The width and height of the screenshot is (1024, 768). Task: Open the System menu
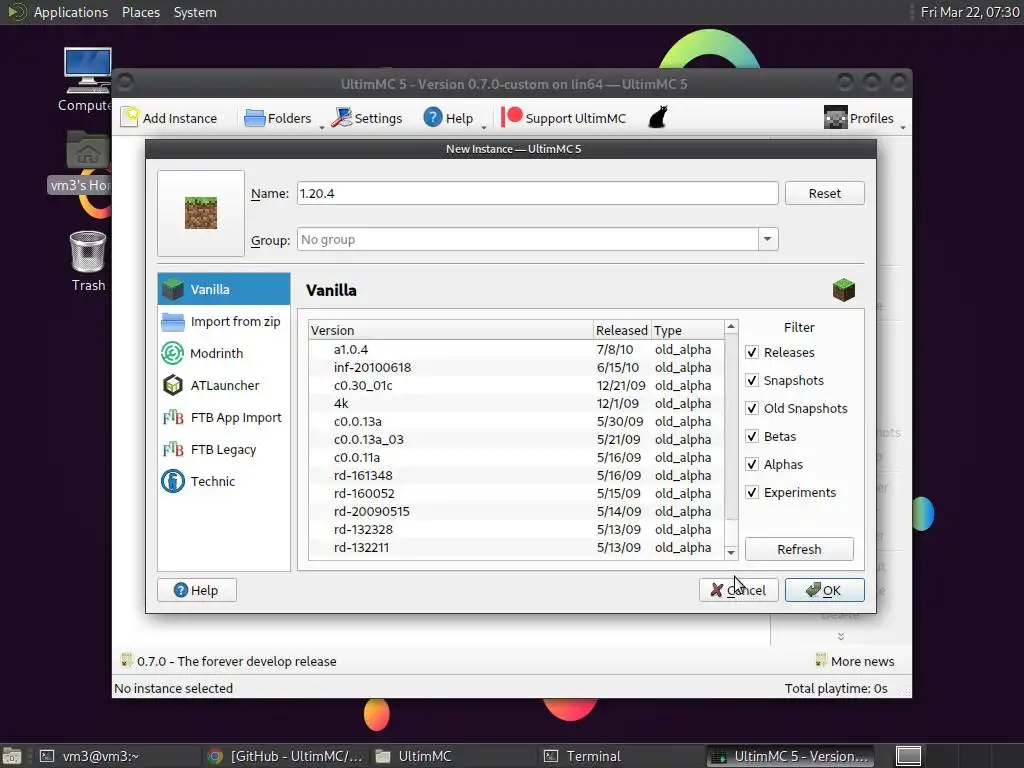(x=195, y=12)
